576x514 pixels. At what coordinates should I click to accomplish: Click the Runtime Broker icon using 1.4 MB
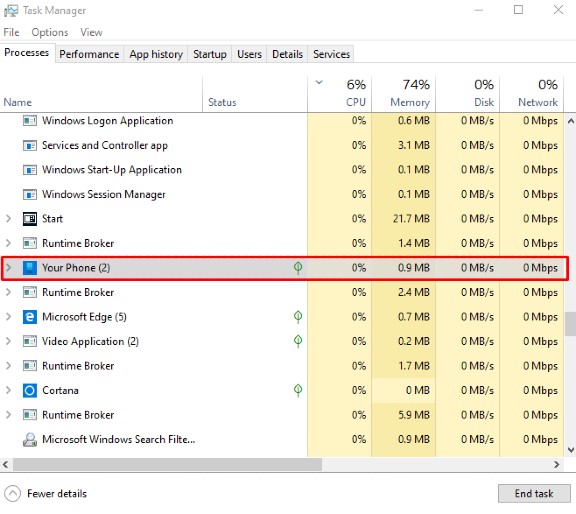[x=30, y=243]
